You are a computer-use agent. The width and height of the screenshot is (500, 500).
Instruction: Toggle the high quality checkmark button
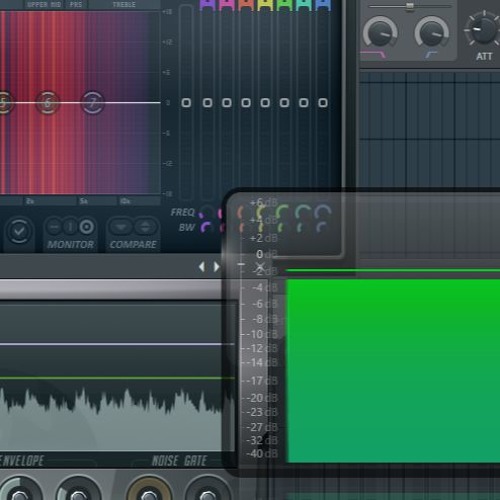(x=19, y=231)
